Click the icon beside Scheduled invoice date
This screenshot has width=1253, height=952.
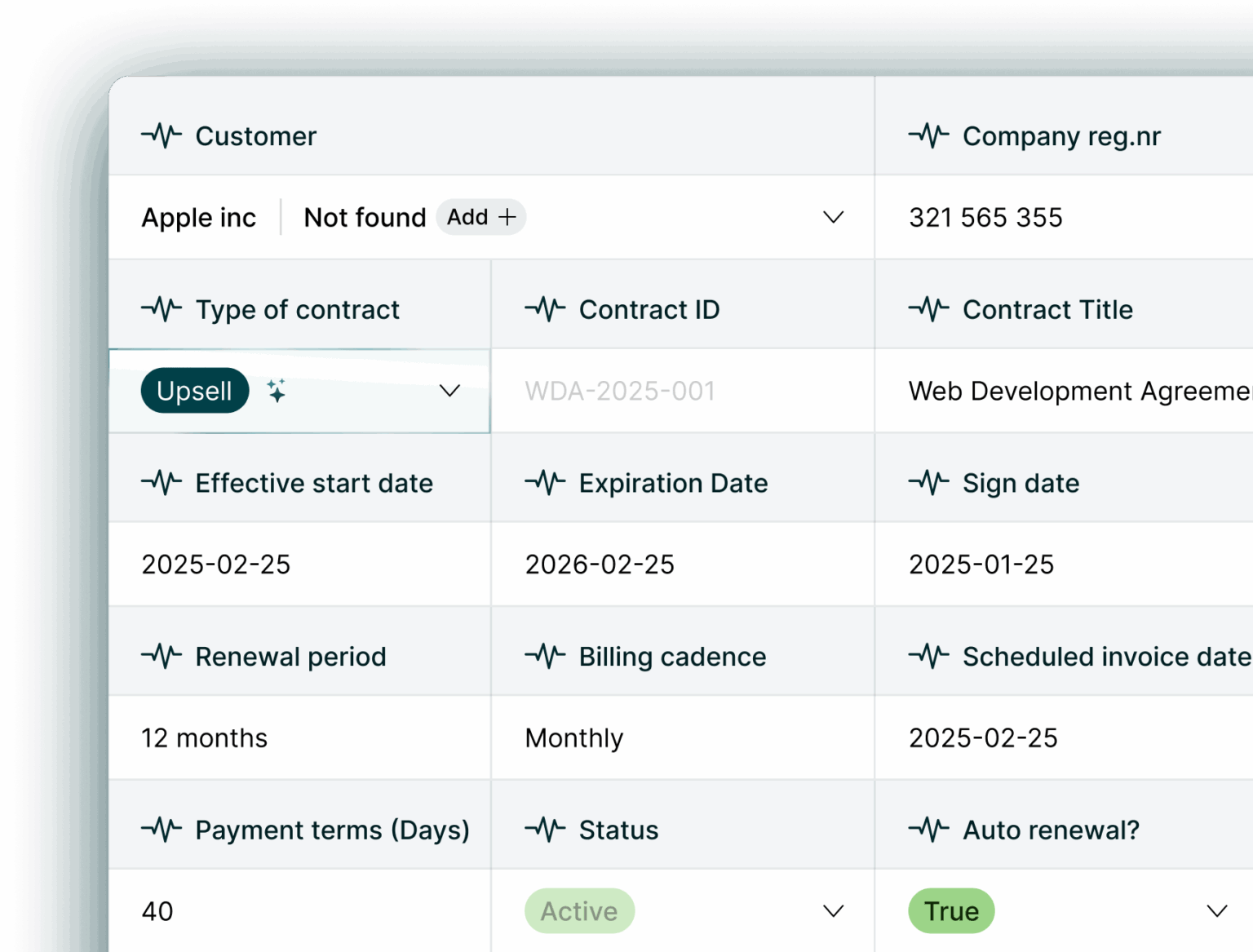(x=930, y=656)
